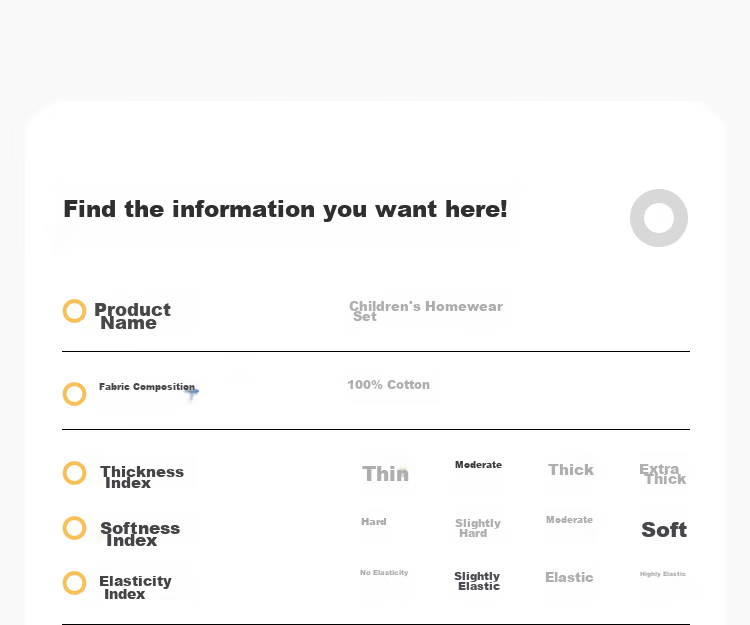Screen dimensions: 750x625
Task: Select the No Elasticity option
Action: pyautogui.click(x=384, y=572)
